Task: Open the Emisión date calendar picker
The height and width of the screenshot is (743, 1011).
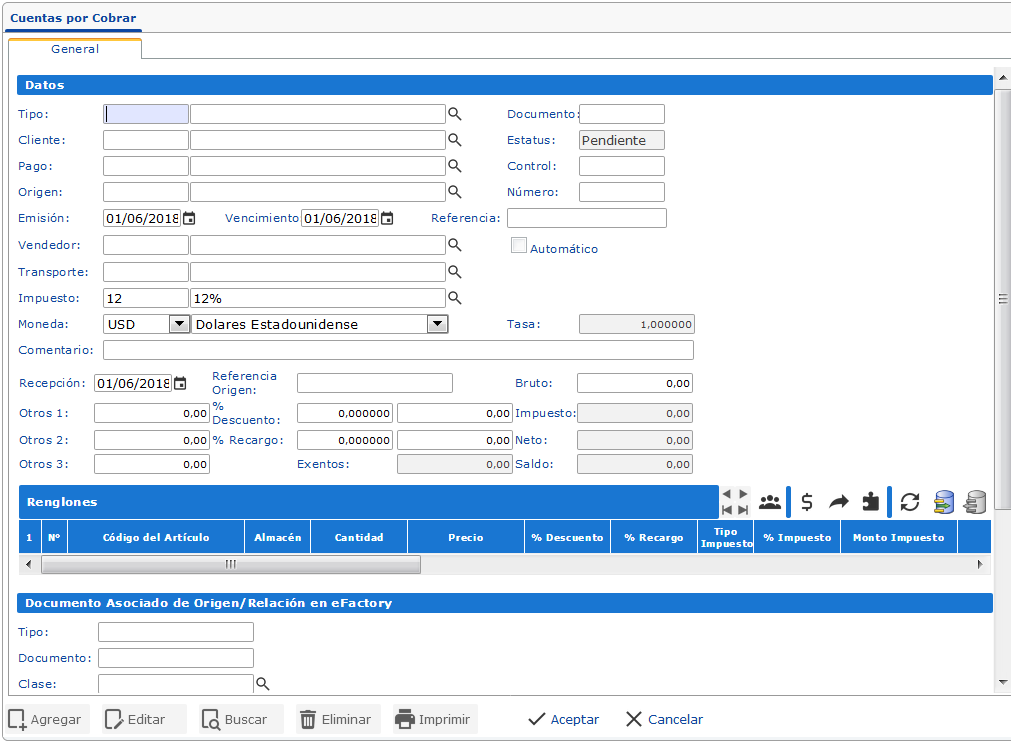Action: (x=189, y=218)
